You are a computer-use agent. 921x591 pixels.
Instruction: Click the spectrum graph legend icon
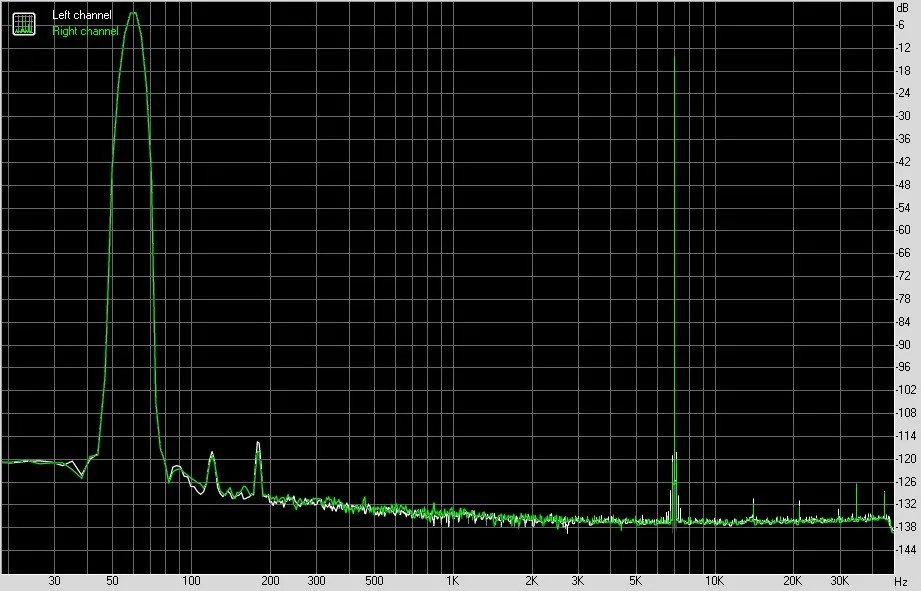coord(24,23)
